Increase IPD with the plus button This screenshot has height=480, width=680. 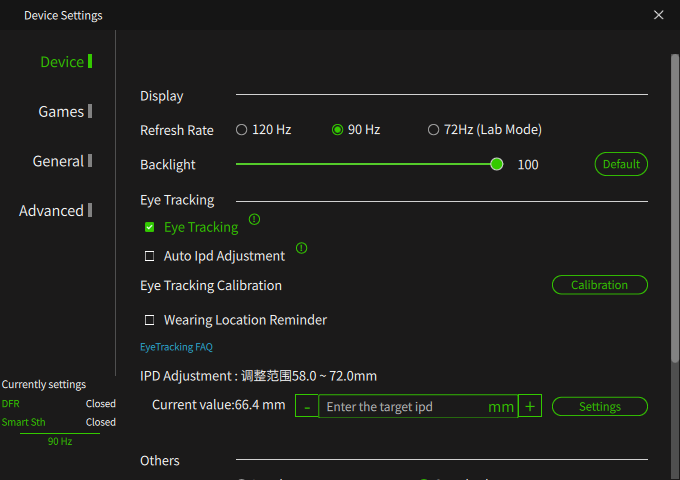[530, 406]
